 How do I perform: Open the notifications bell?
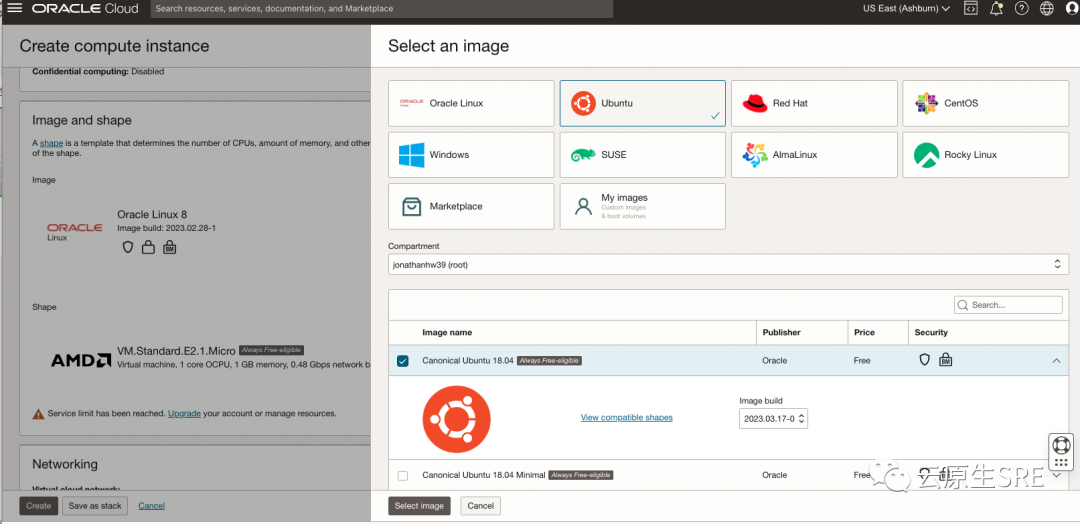pyautogui.click(x=996, y=8)
